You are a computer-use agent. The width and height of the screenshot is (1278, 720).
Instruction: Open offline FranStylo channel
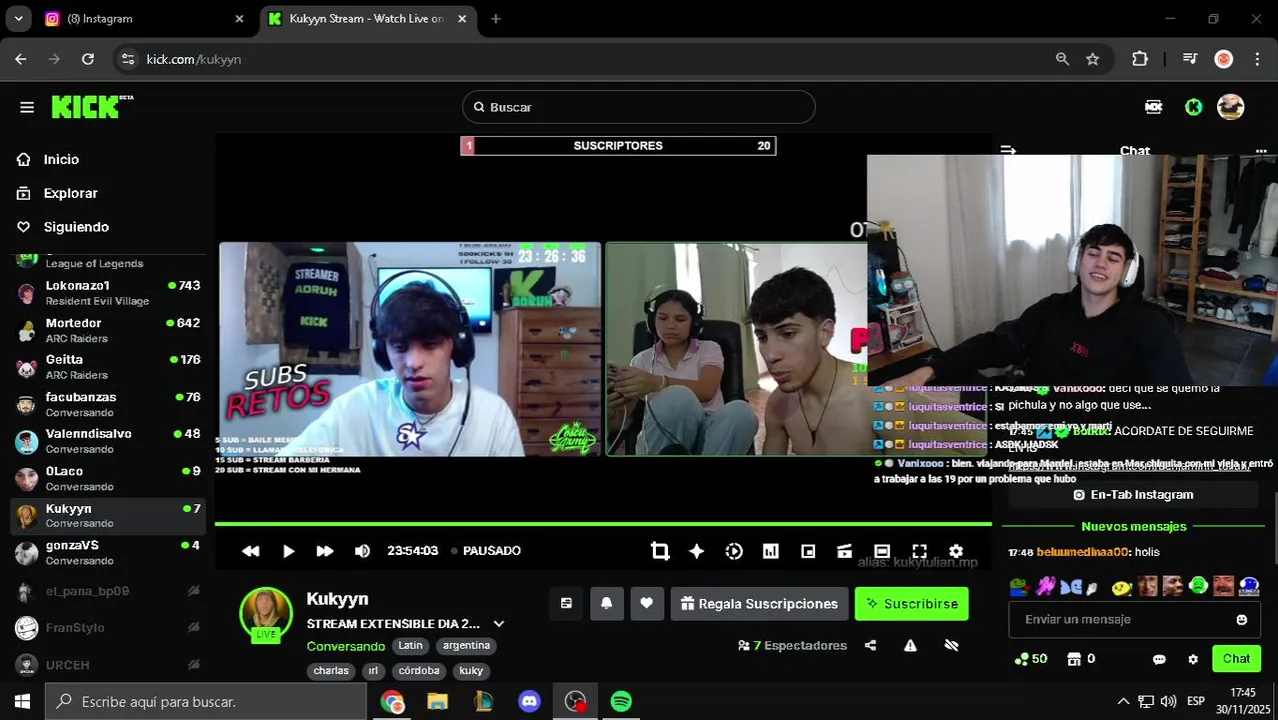pyautogui.click(x=108, y=628)
